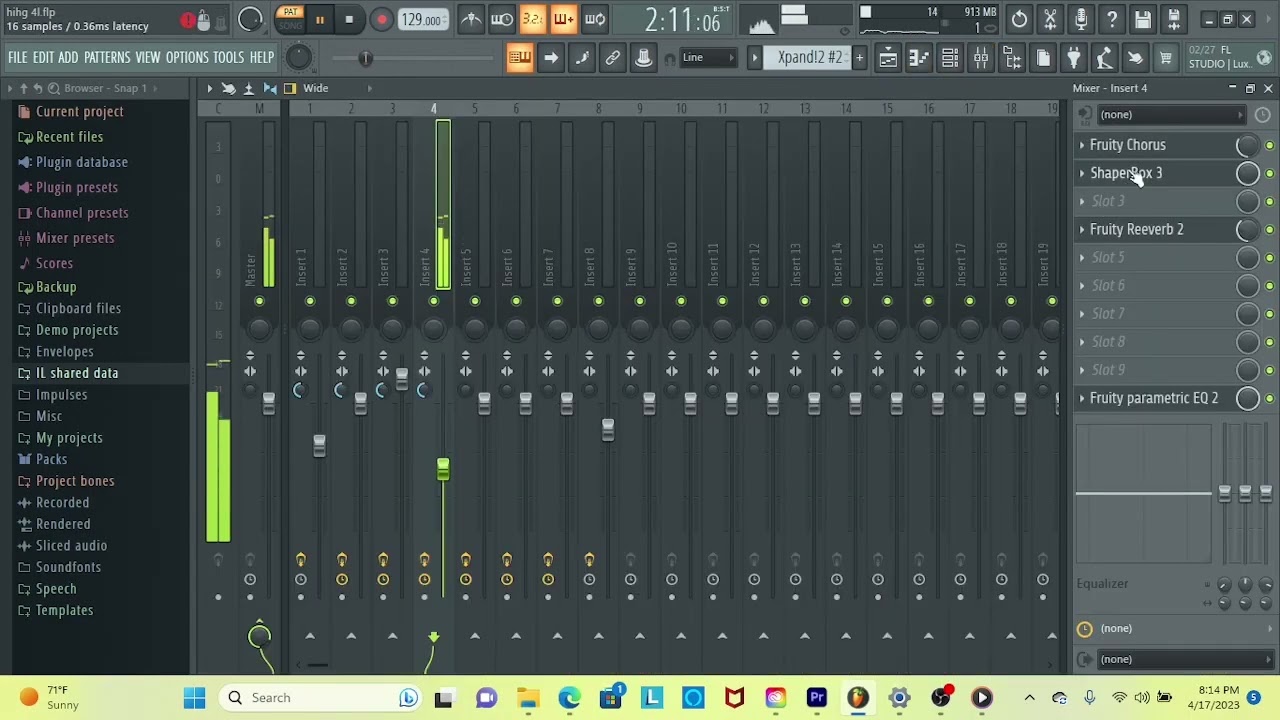
Task: Toggle the metronome icon
Action: (x=471, y=19)
